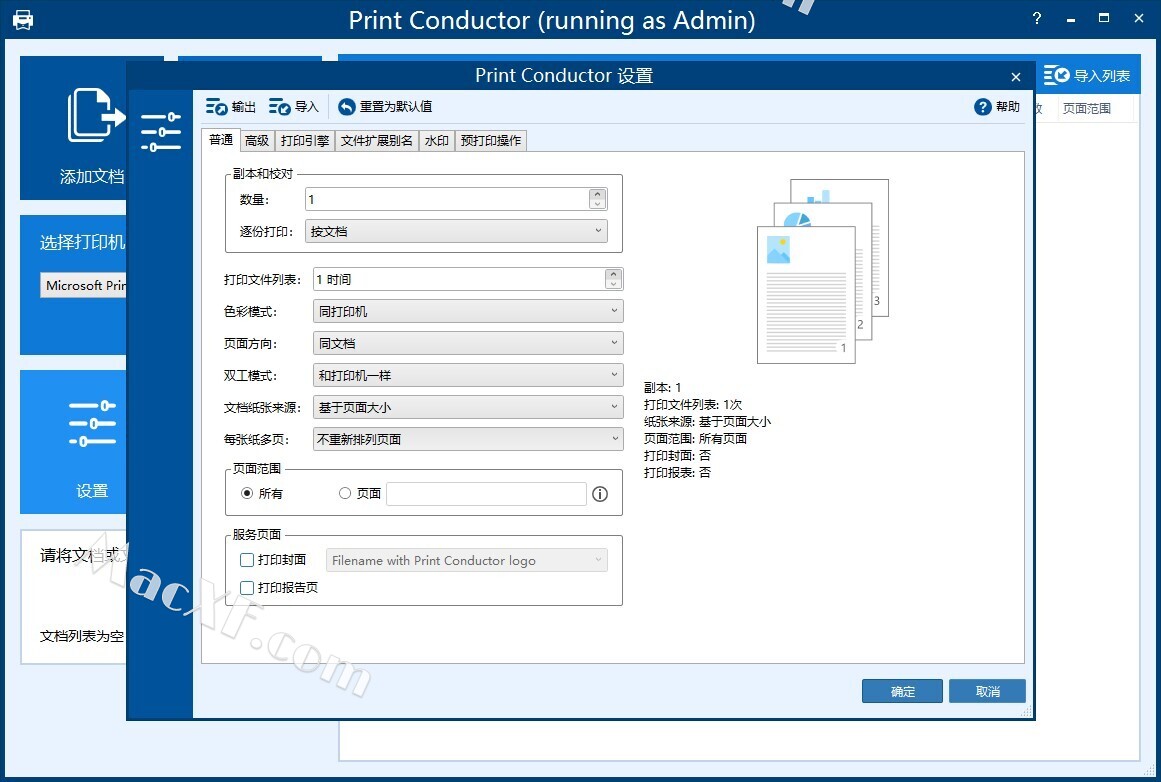This screenshot has height=782, width=1161.
Task: Click the 重置为默认值 reset arrow icon
Action: tap(347, 107)
